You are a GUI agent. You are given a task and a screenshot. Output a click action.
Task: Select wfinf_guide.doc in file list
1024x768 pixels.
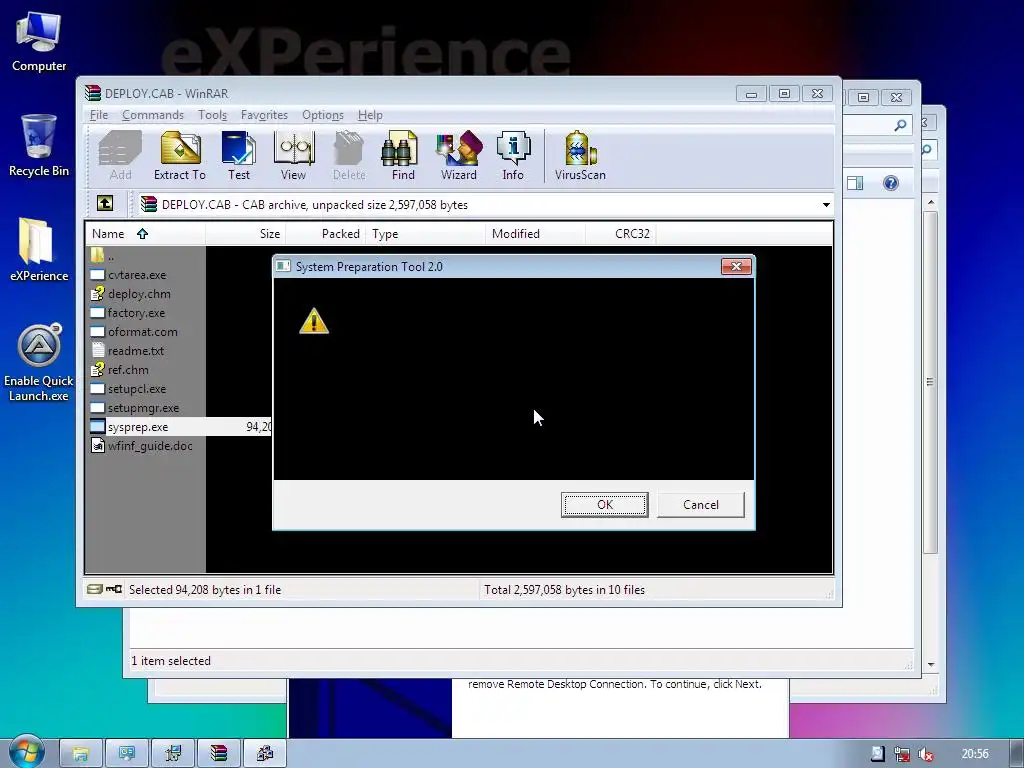(150, 445)
